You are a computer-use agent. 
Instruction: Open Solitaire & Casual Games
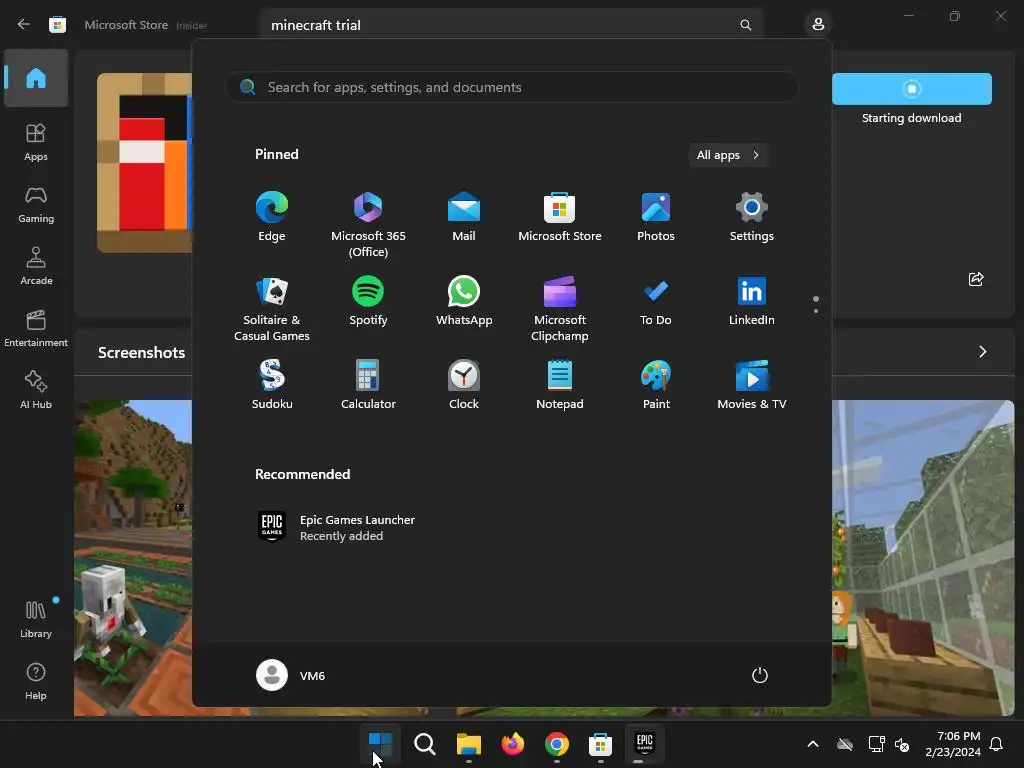272,309
